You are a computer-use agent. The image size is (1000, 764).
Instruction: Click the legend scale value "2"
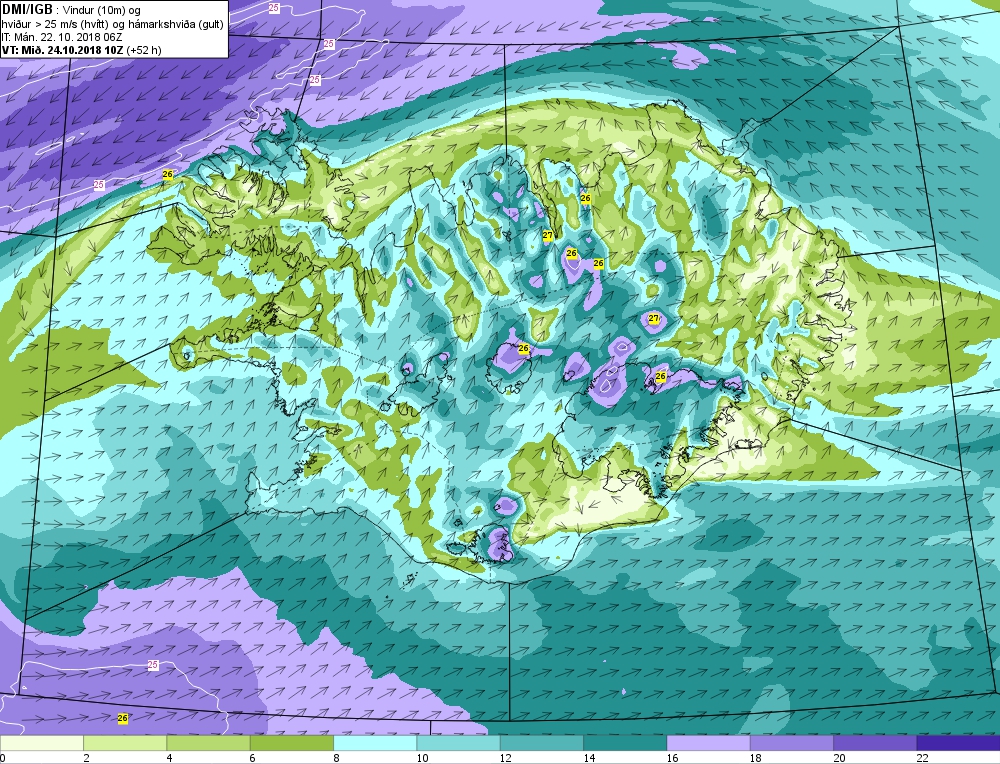[x=86, y=758]
